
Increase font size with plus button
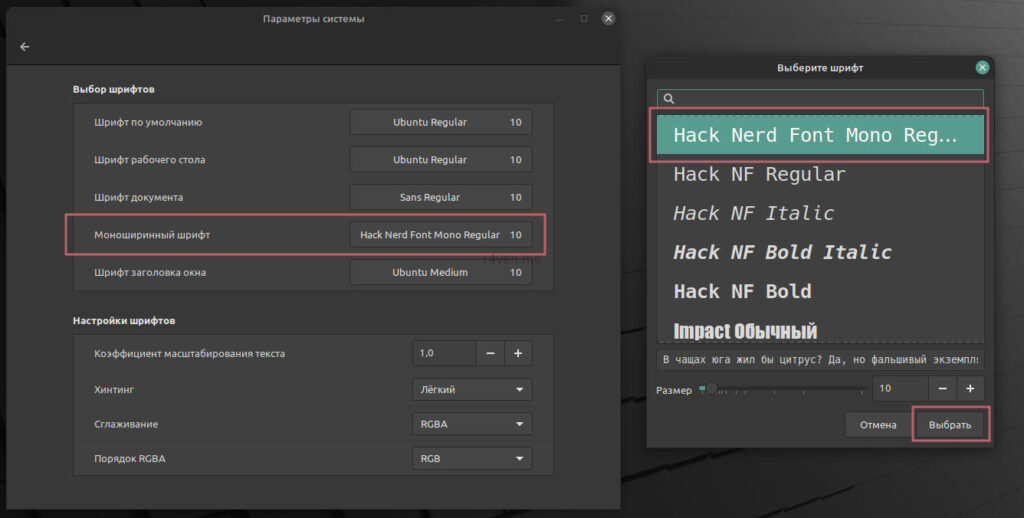coord(970,389)
